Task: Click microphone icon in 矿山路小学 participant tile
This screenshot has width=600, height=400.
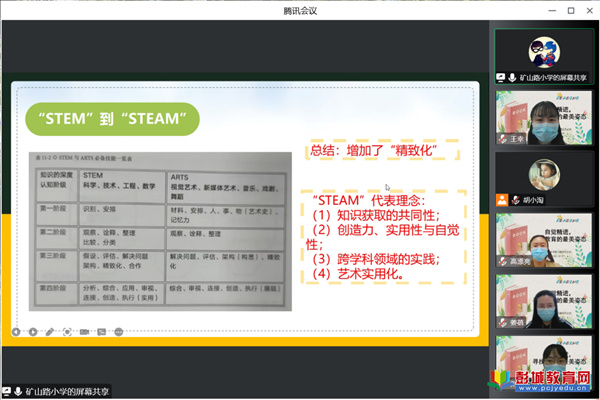Action: coord(512,78)
